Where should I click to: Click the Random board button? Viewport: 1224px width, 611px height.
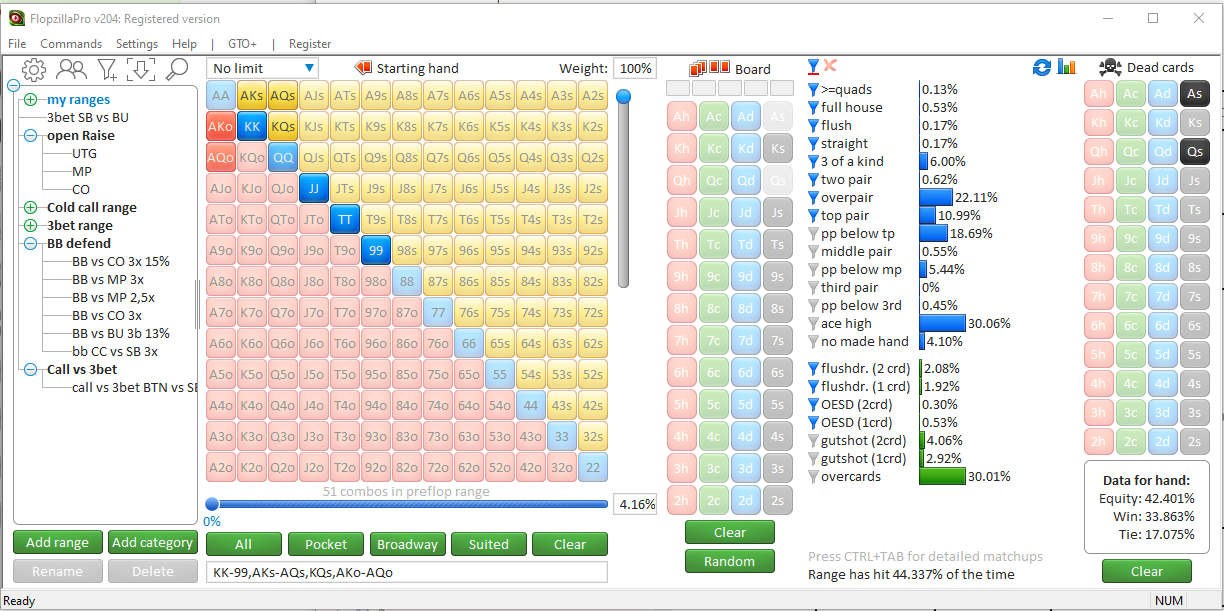[729, 561]
